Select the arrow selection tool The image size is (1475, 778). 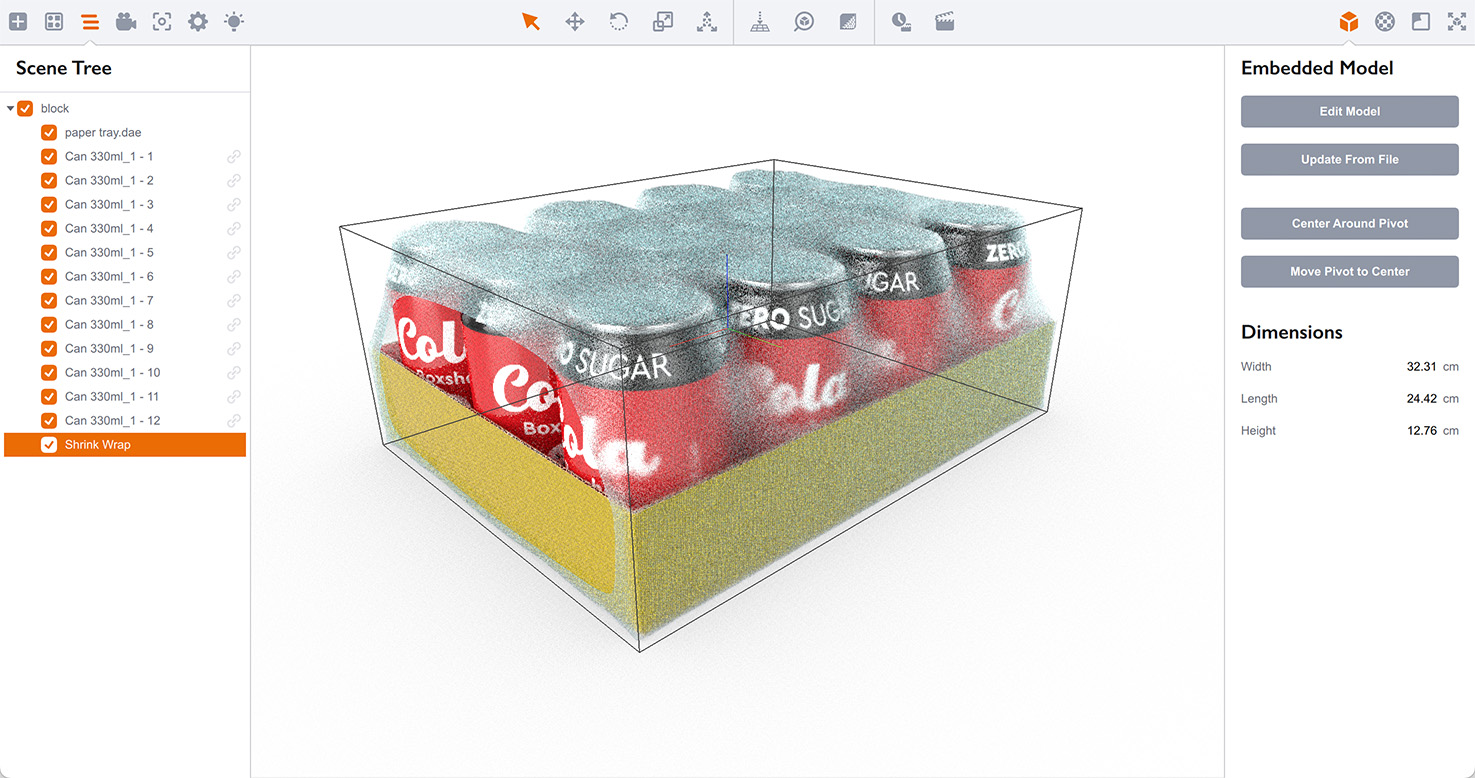[531, 21]
